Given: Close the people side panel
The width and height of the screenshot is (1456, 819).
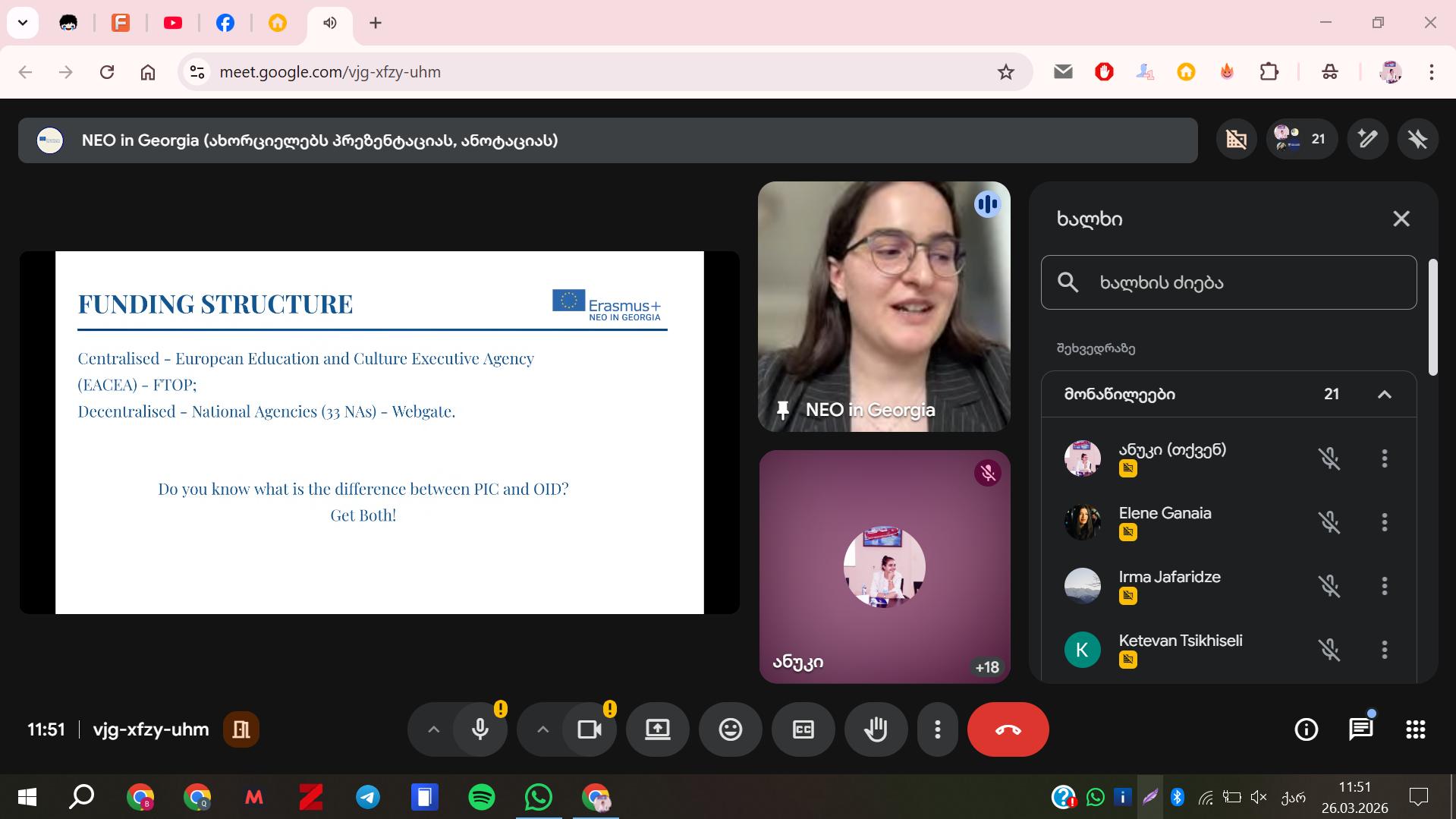Looking at the screenshot, I should (x=1401, y=219).
